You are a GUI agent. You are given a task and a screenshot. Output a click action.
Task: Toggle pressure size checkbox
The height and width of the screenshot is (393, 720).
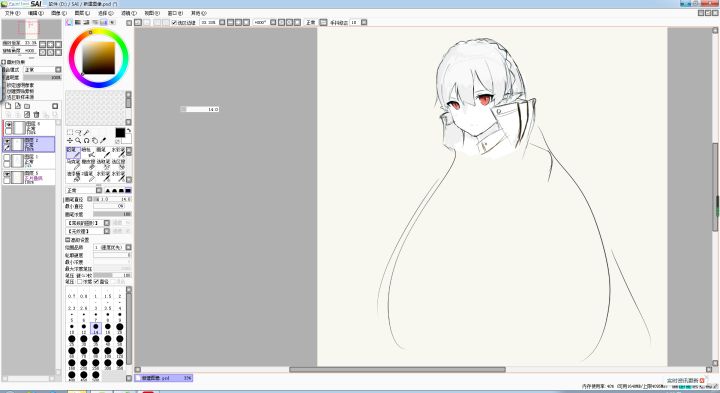click(x=96, y=281)
